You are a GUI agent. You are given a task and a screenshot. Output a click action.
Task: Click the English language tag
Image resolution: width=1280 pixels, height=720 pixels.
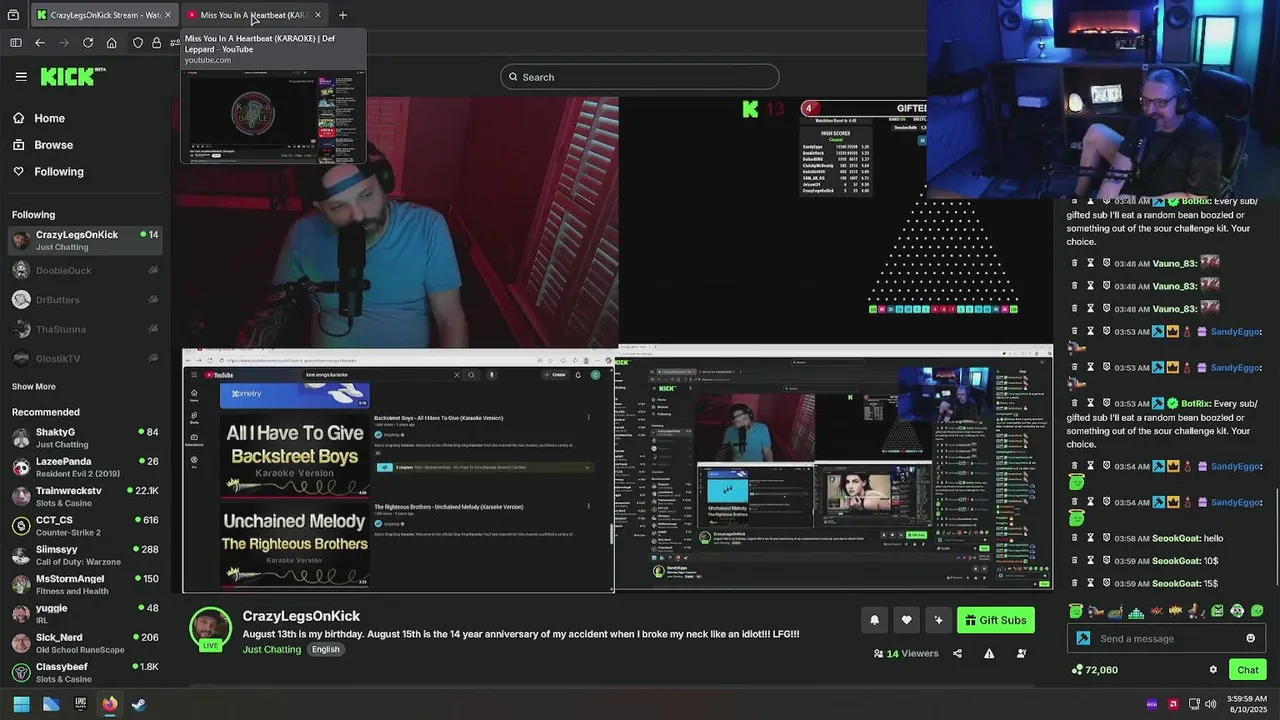tap(325, 650)
